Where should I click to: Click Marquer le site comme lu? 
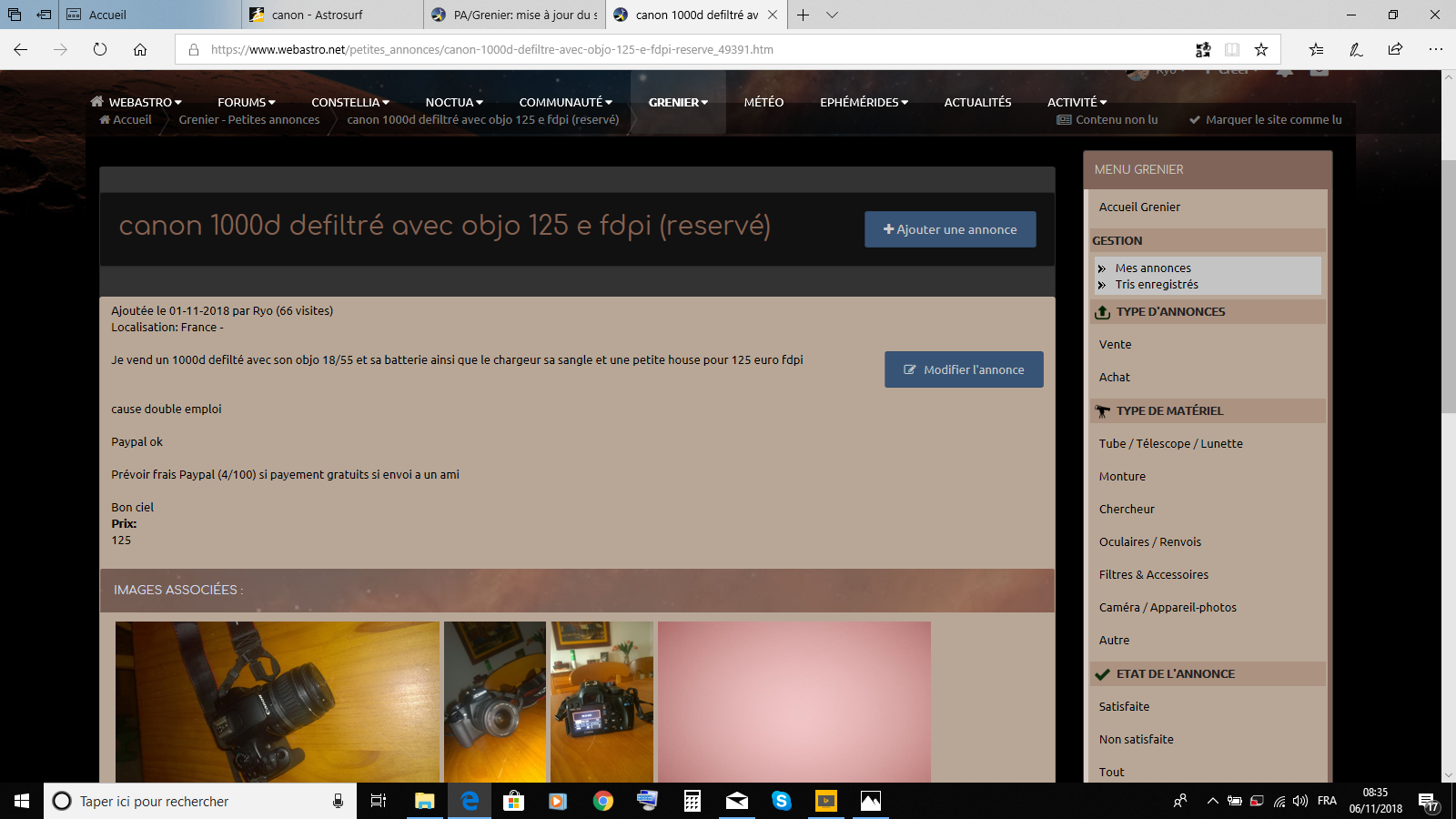click(x=1265, y=119)
